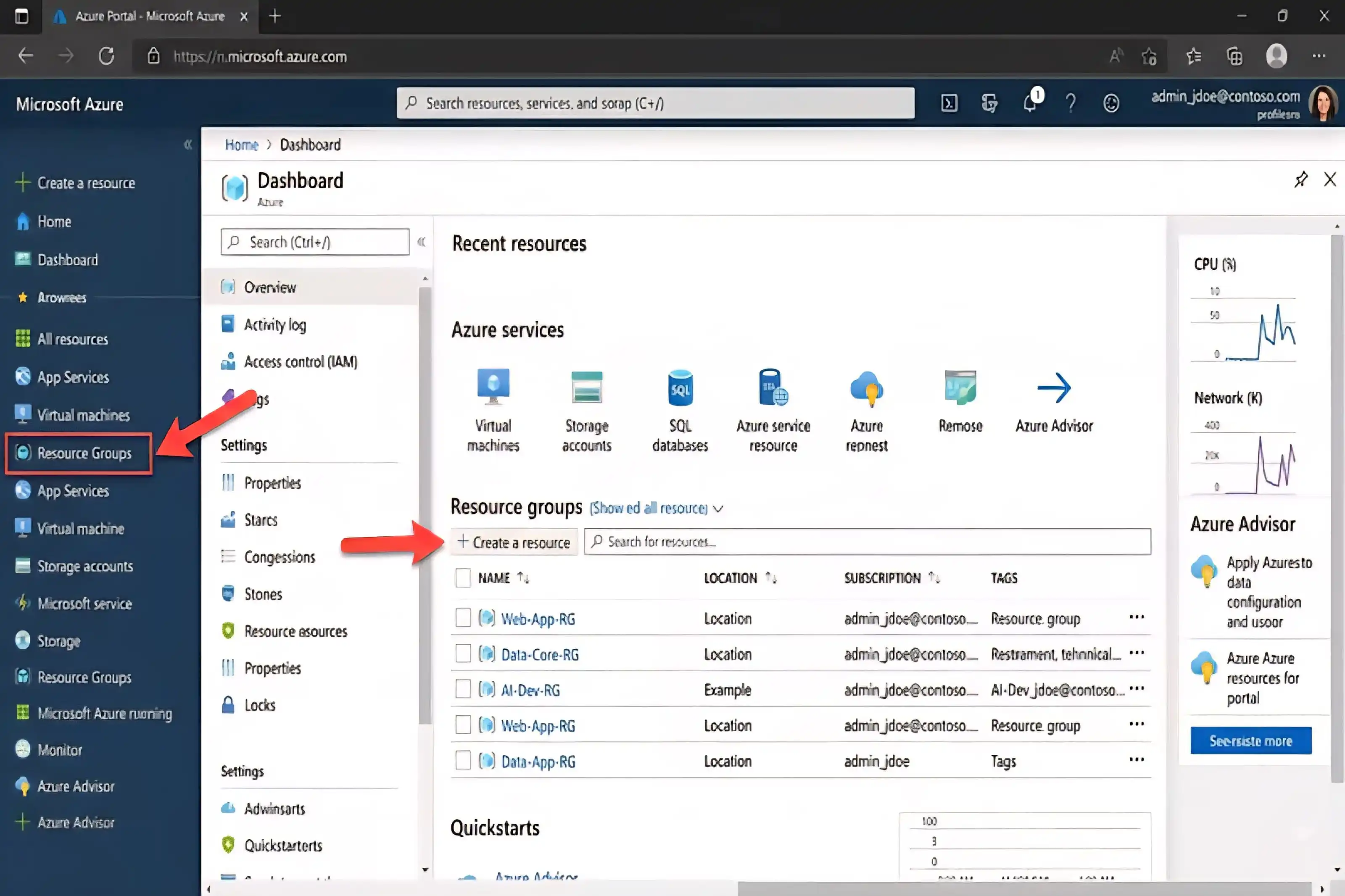Select the checkbox for Data-Core-RG
The image size is (1345, 896).
tap(463, 653)
